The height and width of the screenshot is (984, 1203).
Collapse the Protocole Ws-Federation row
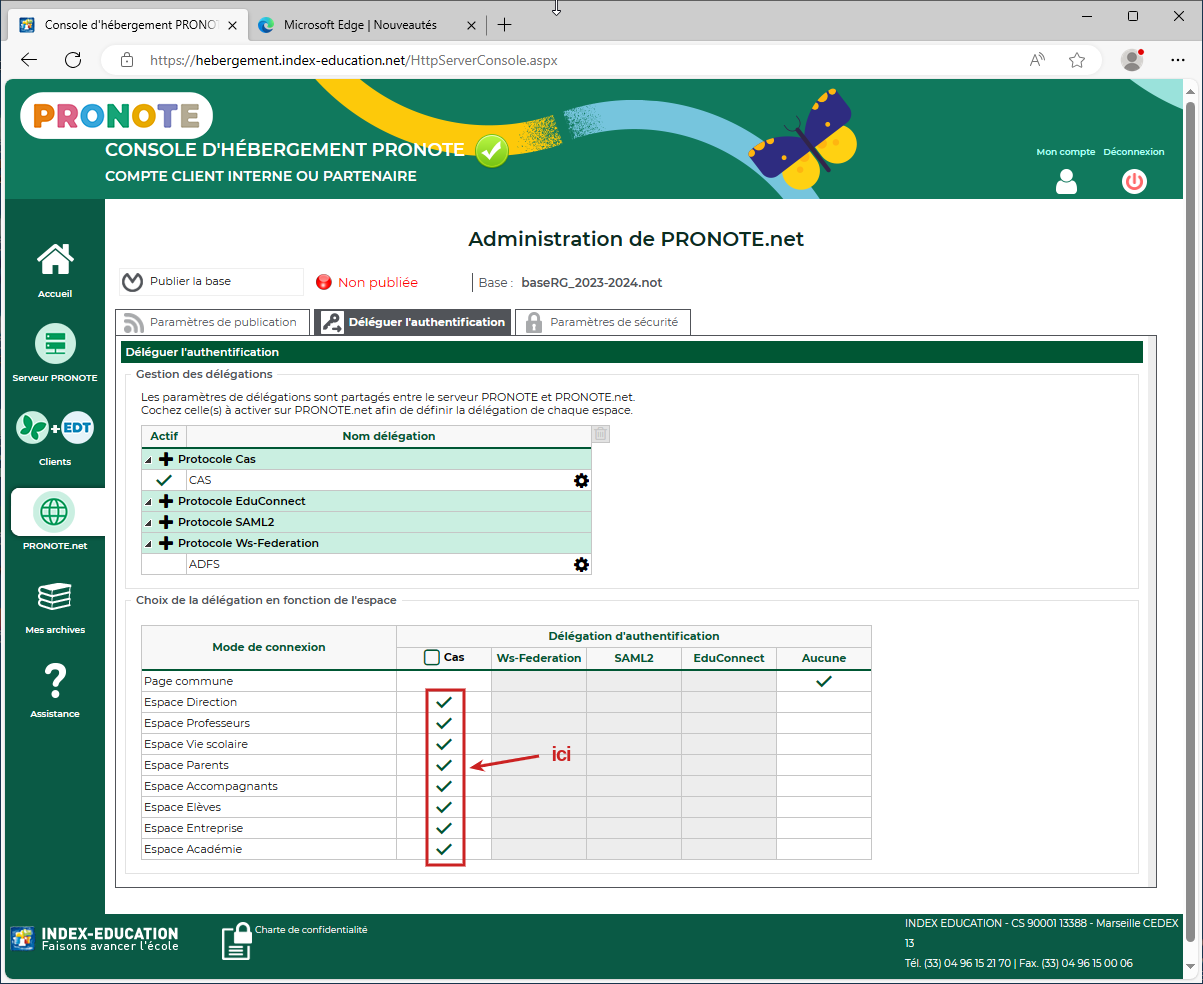click(148, 542)
